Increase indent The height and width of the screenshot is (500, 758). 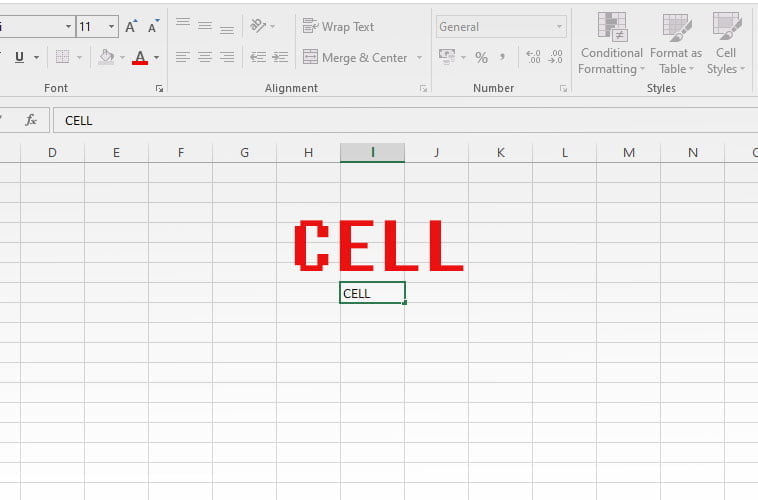[280, 57]
